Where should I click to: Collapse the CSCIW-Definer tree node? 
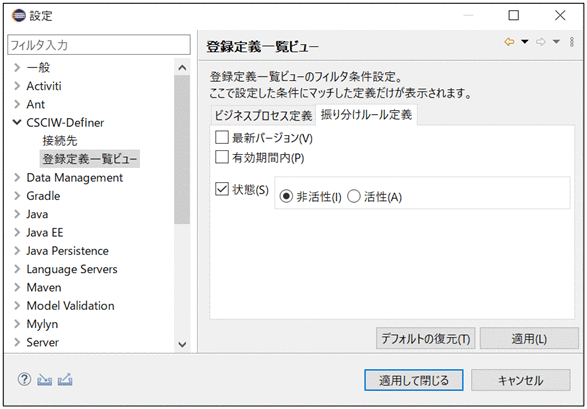pos(17,122)
